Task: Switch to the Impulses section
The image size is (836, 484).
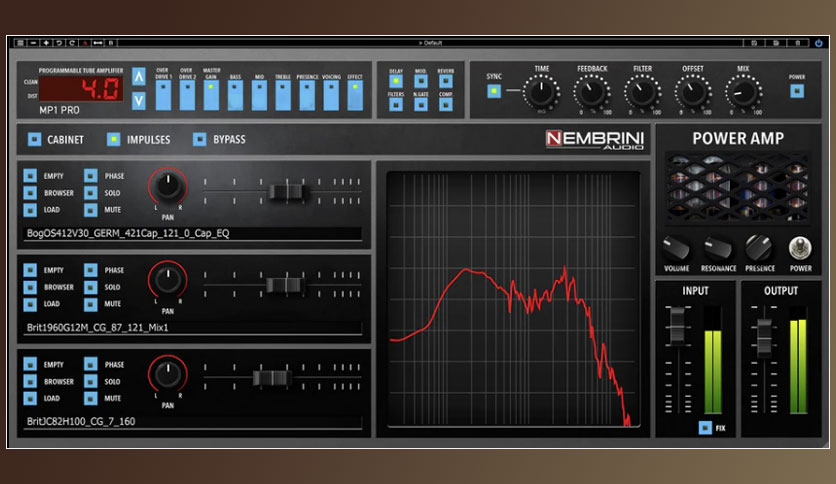Action: click(x=113, y=140)
